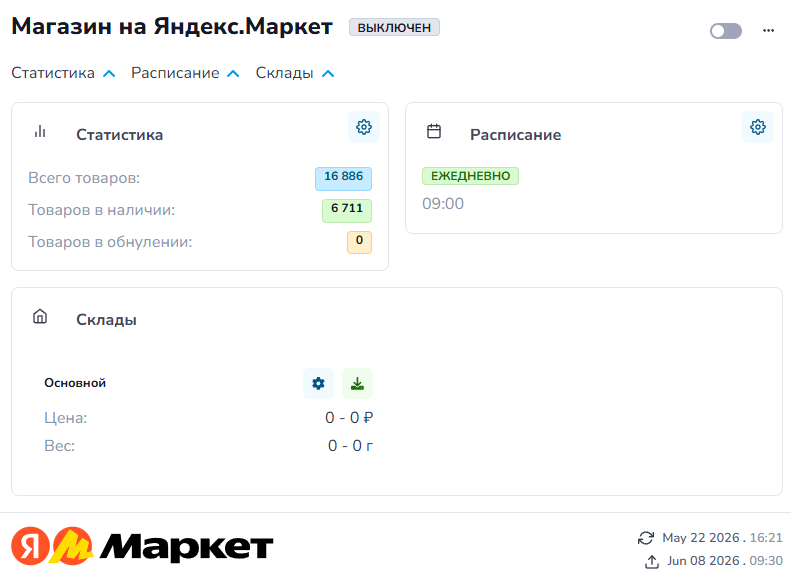Download the Основной warehouse file

357,384
